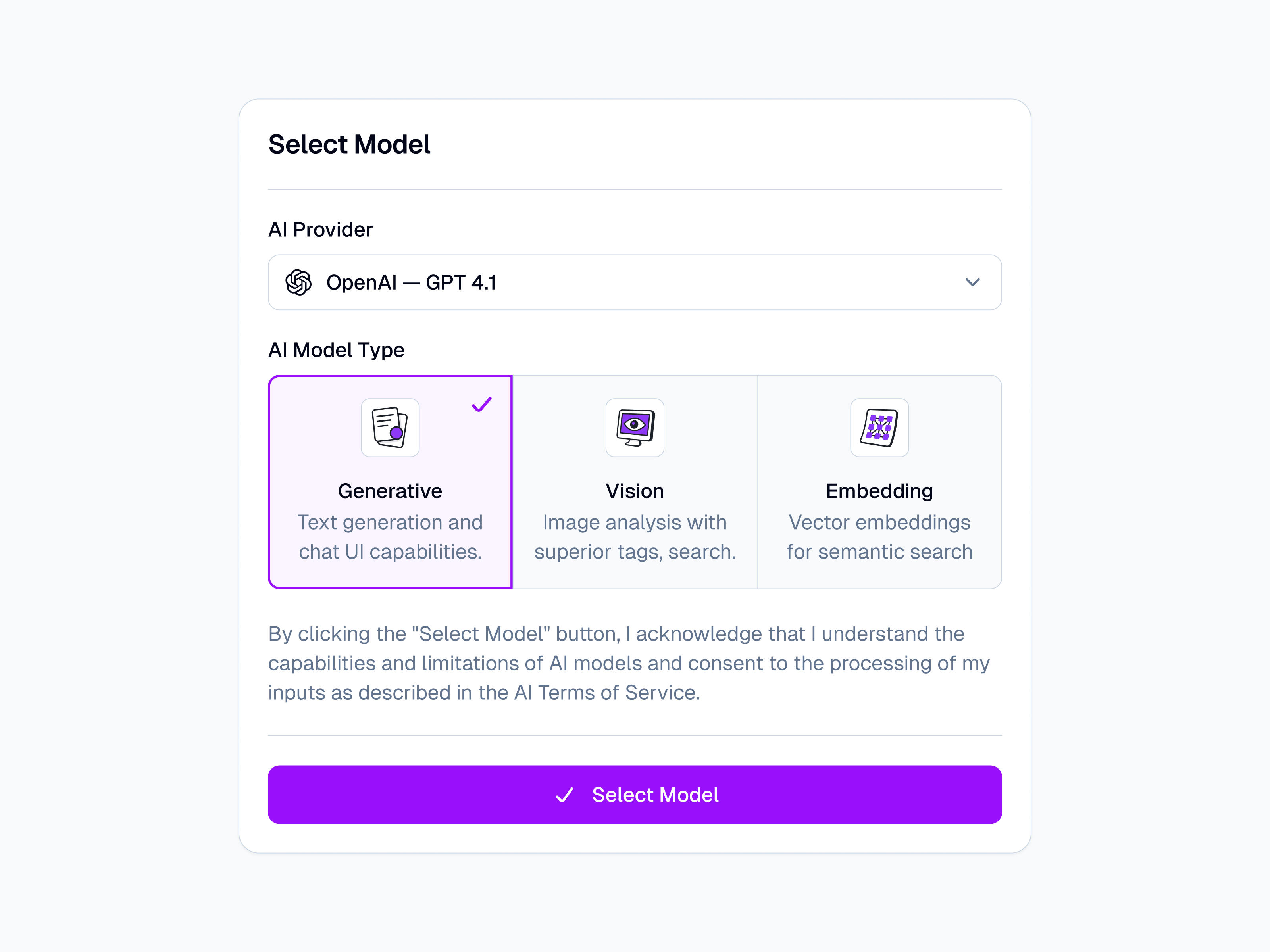Click the Embedding grid icon
The image size is (1270, 952).
(879, 428)
